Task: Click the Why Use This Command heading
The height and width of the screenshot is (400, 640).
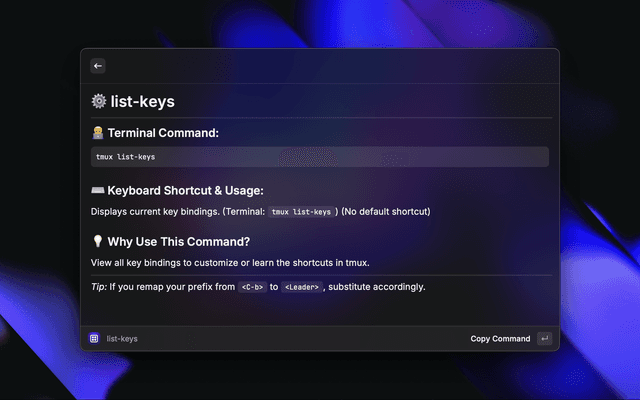Action: point(178,241)
